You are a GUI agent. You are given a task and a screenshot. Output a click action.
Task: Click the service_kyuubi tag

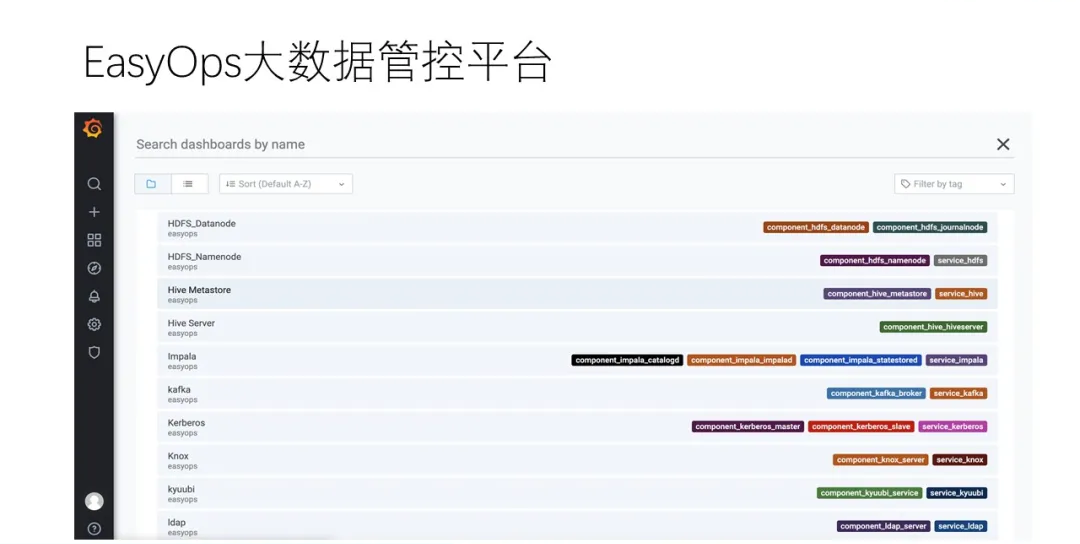(957, 493)
